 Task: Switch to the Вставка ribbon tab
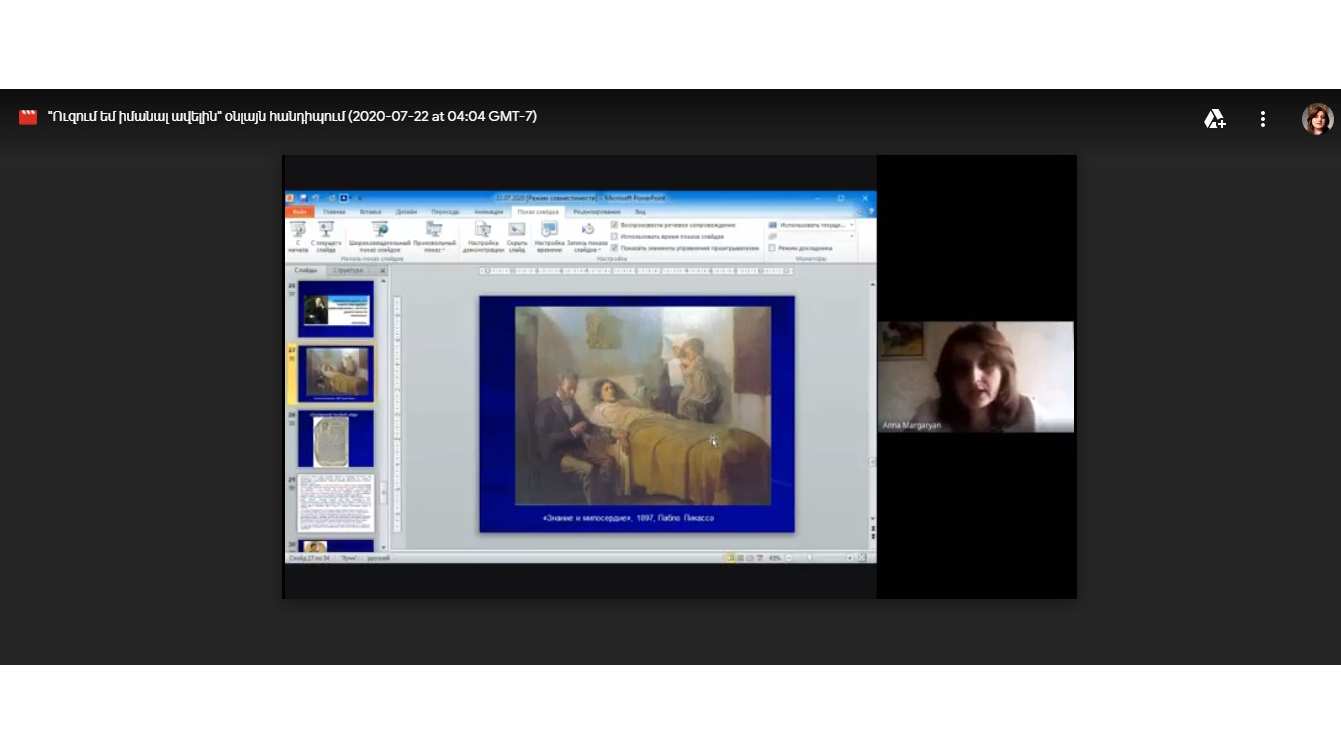(x=370, y=212)
